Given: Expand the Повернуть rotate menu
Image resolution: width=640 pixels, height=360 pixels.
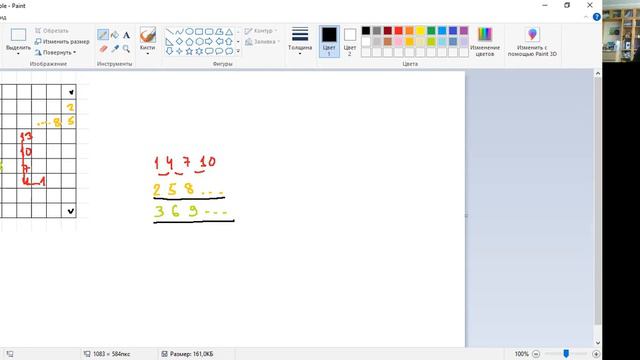Looking at the screenshot, I should point(55,53).
